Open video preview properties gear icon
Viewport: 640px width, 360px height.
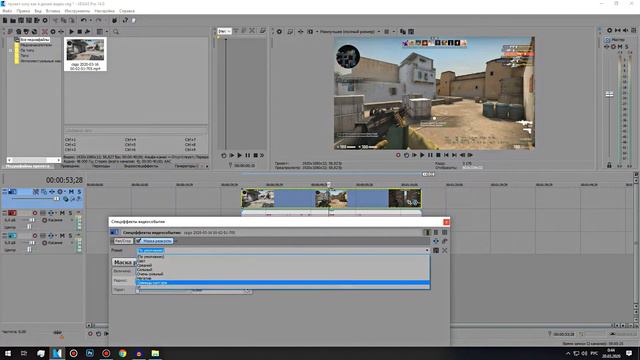(280, 31)
